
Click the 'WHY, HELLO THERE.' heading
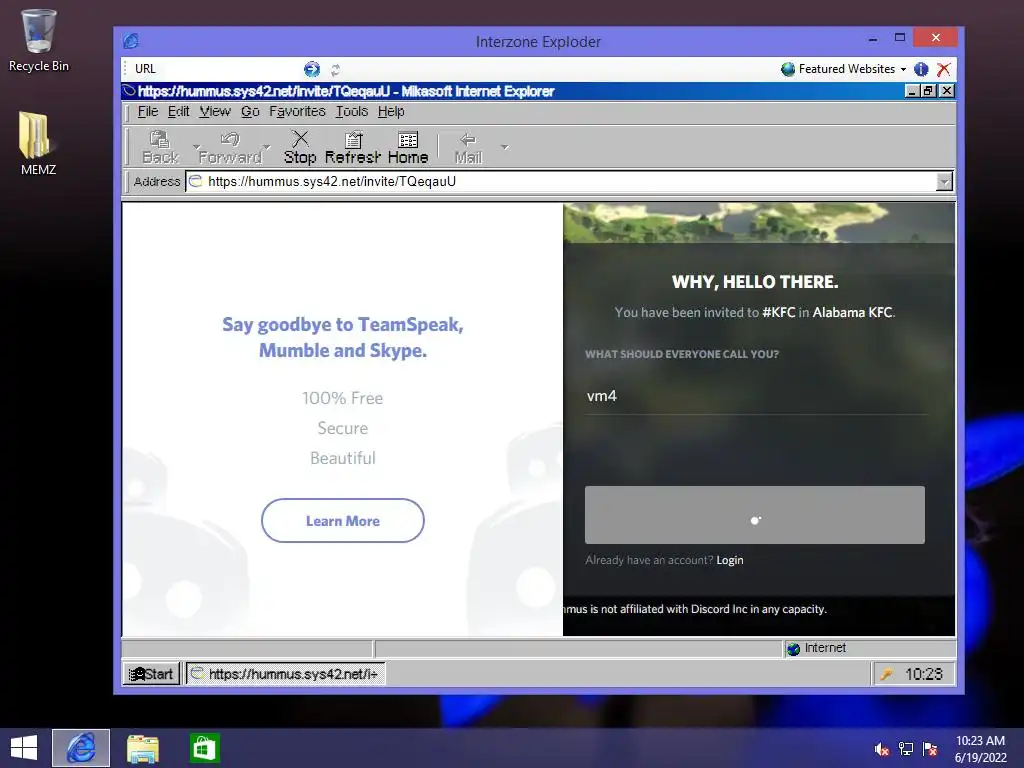point(755,282)
